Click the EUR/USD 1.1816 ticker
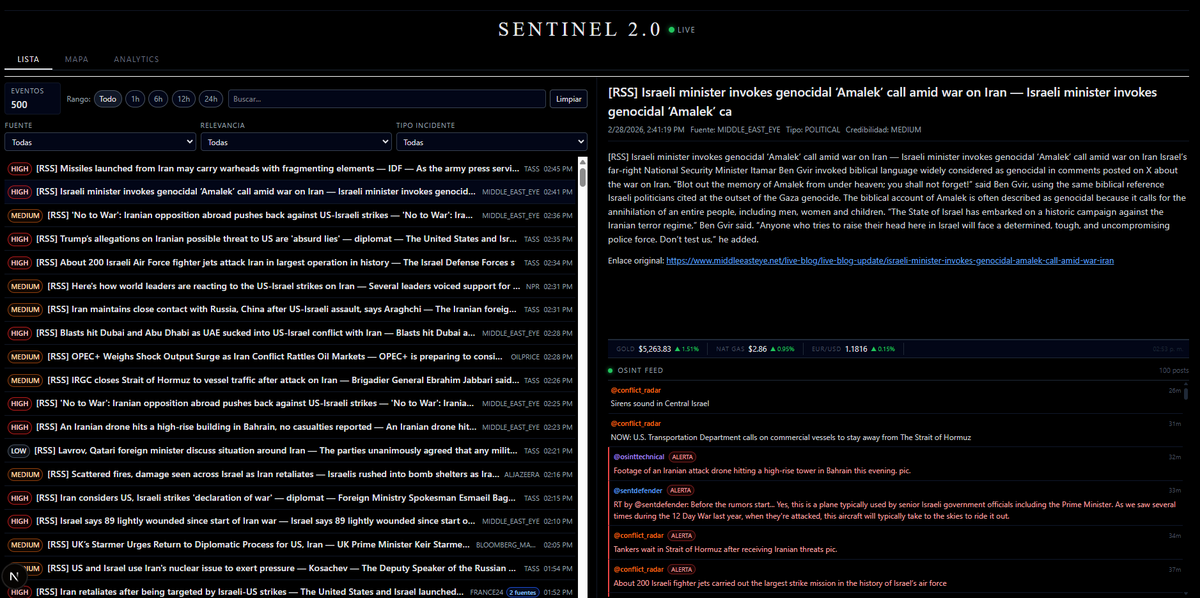 pos(854,349)
